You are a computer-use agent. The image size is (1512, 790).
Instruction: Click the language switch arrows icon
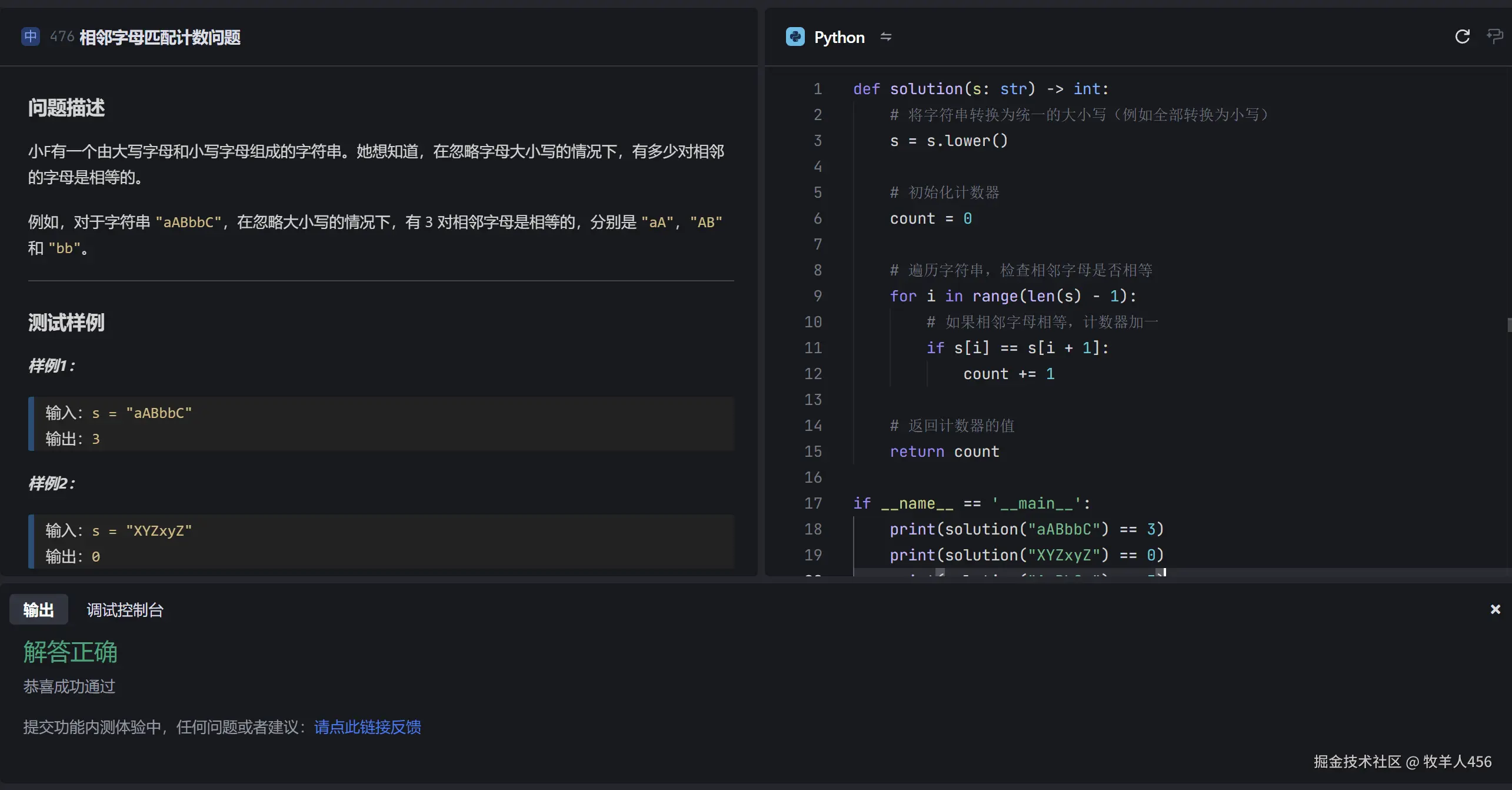885,37
